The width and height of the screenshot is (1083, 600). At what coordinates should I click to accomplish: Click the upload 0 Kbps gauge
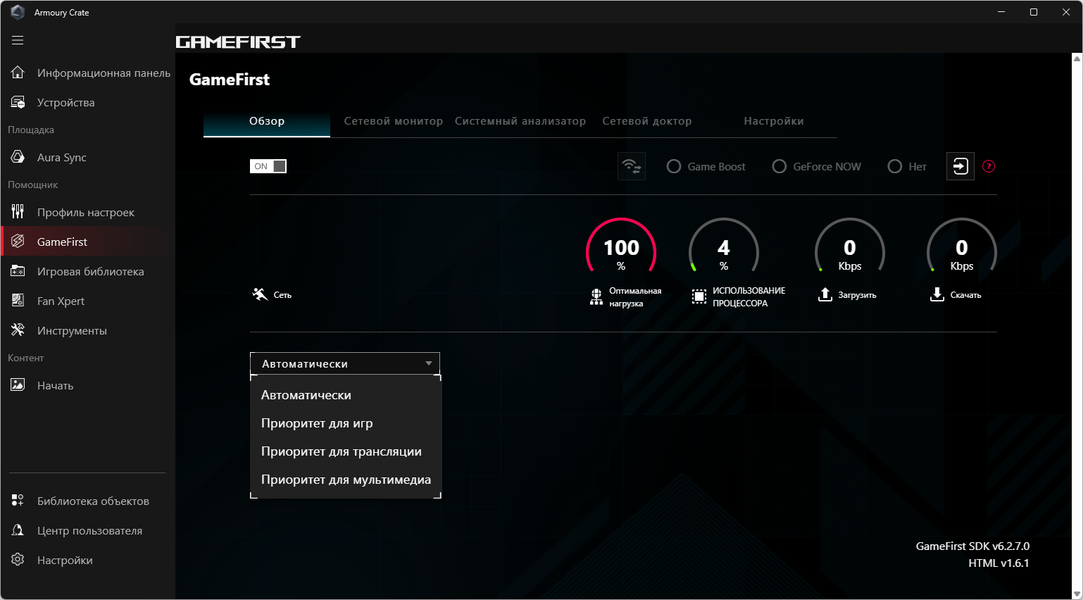[850, 246]
